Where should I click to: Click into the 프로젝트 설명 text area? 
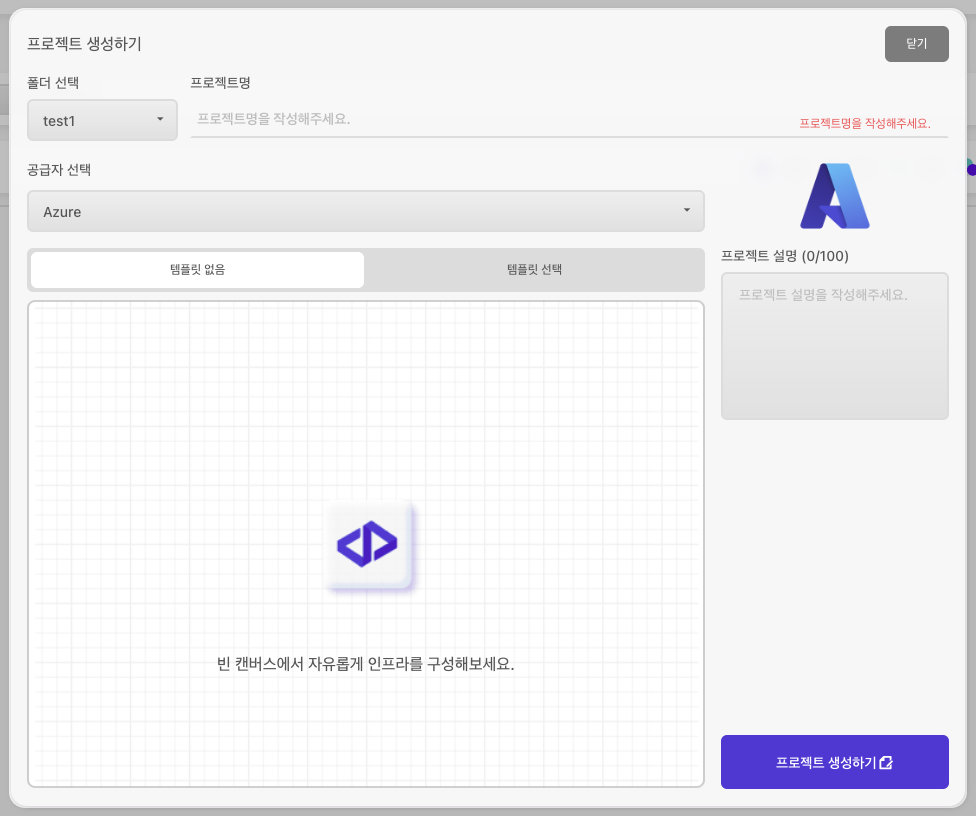tap(834, 346)
